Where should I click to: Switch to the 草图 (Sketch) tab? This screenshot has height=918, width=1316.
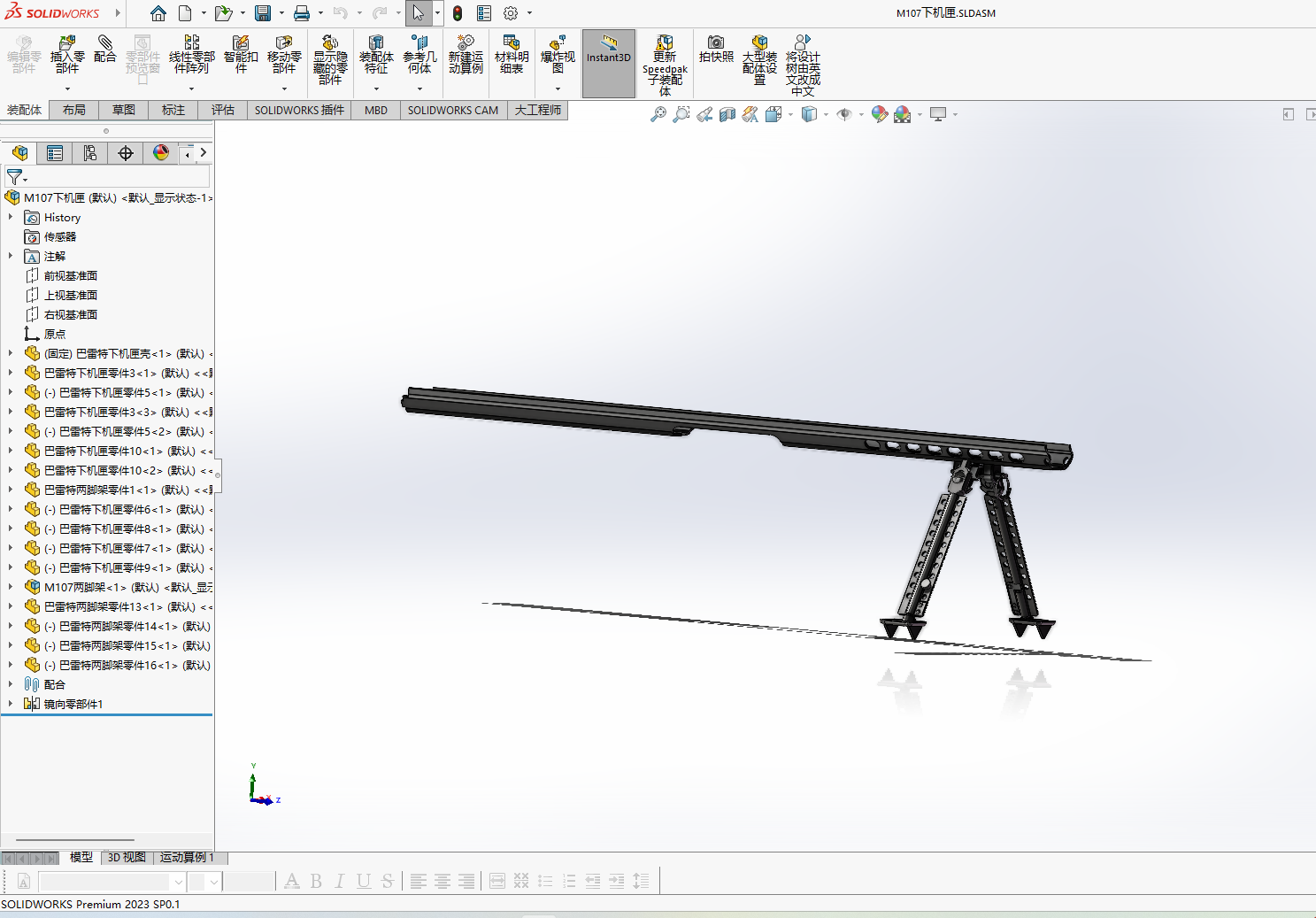pos(124,110)
